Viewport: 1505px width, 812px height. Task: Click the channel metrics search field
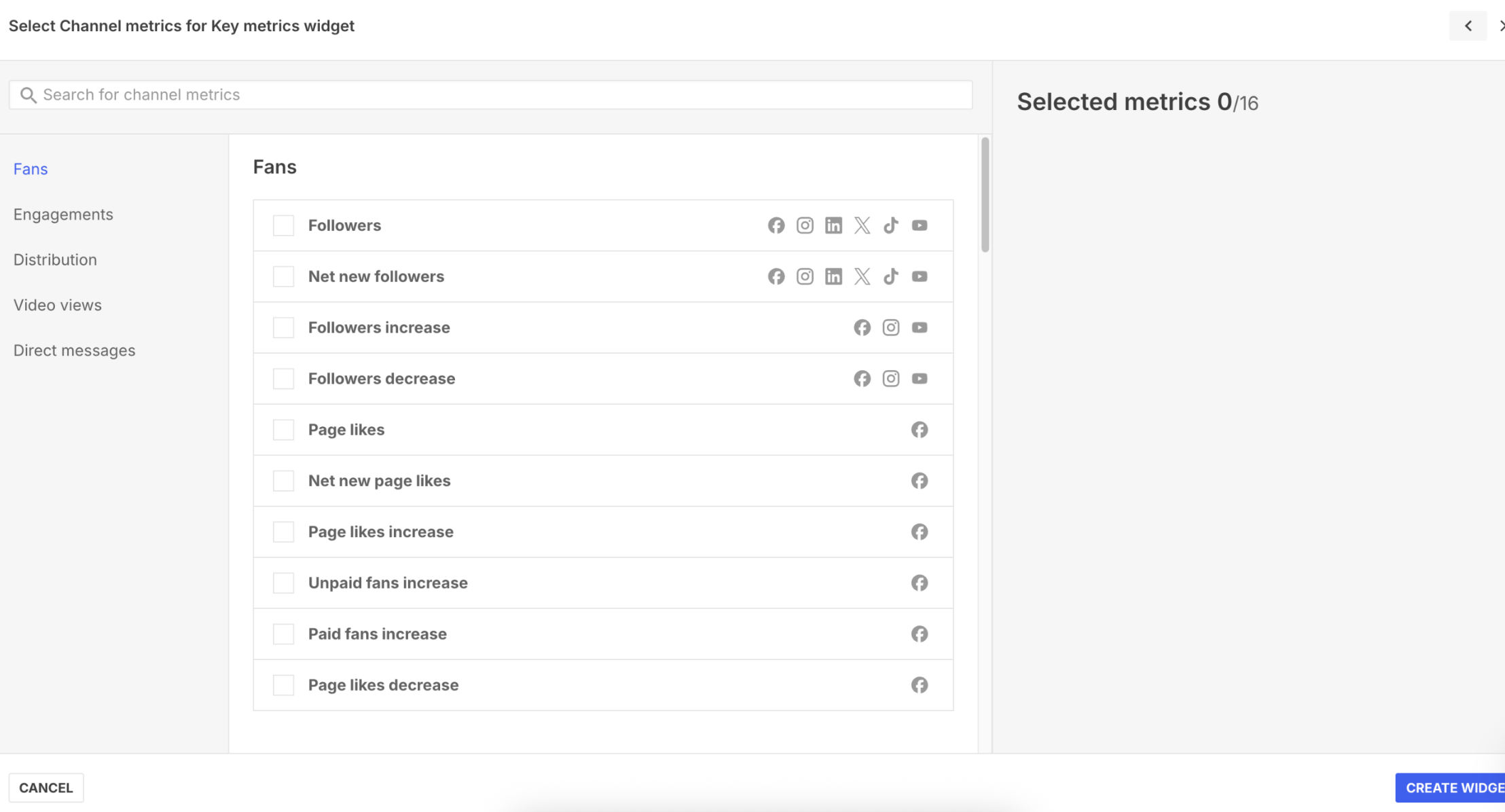(475, 94)
